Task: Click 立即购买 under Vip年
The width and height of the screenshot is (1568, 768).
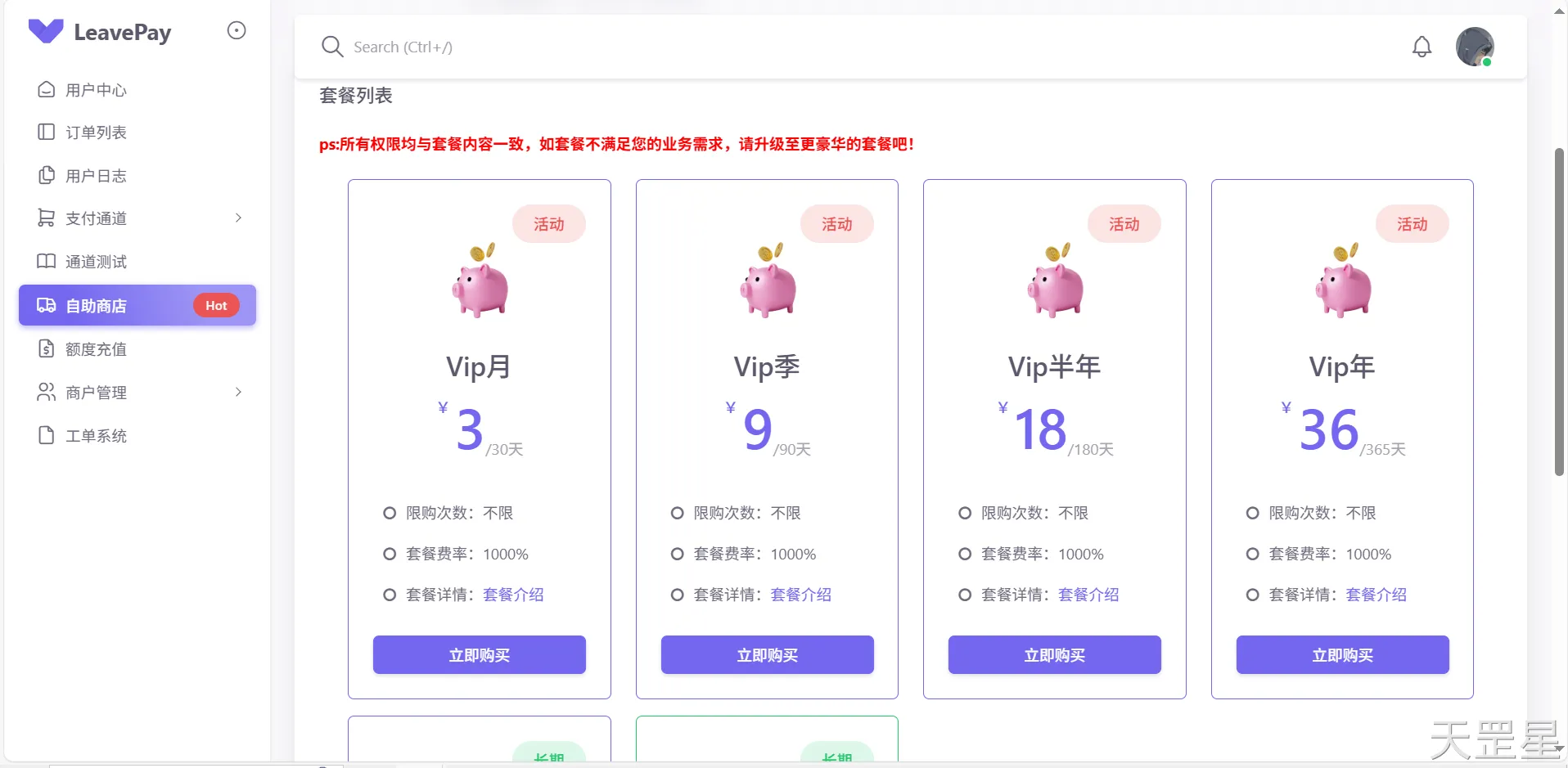Action: (1342, 654)
